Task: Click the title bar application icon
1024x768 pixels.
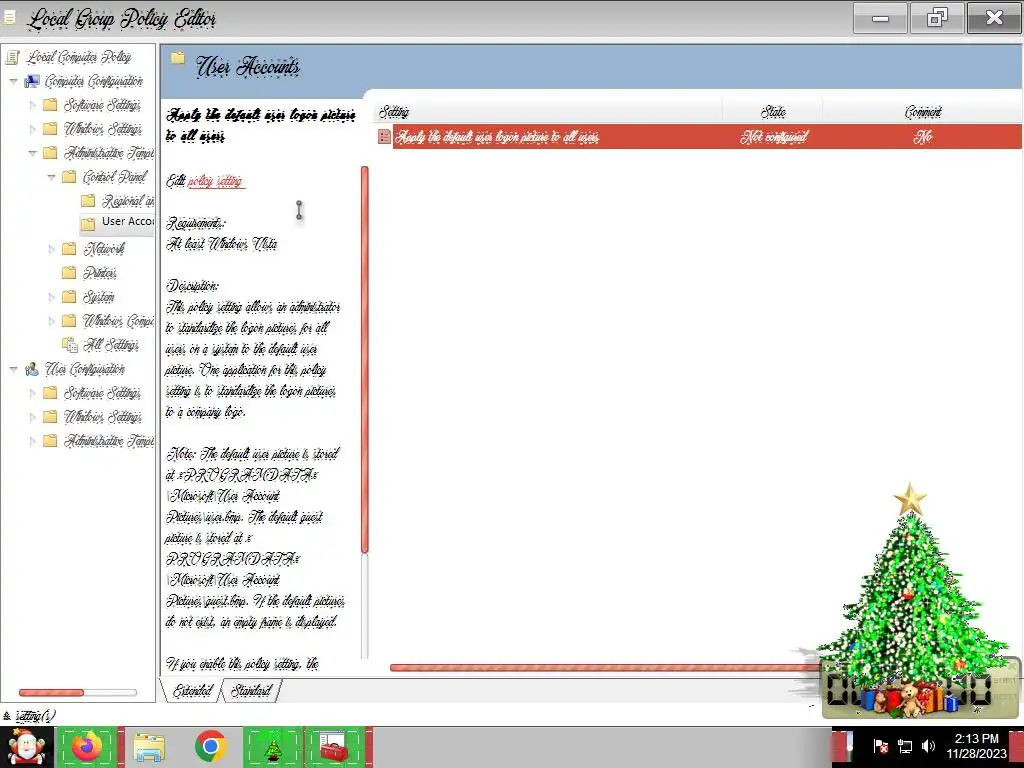Action: (10, 18)
